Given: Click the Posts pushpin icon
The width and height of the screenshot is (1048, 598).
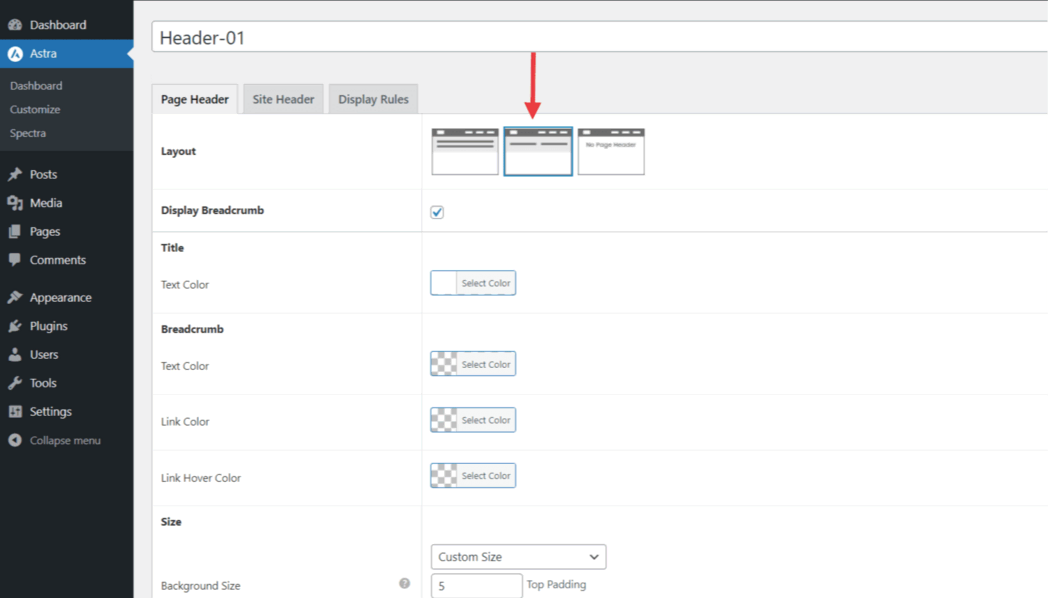Looking at the screenshot, I should [x=15, y=174].
